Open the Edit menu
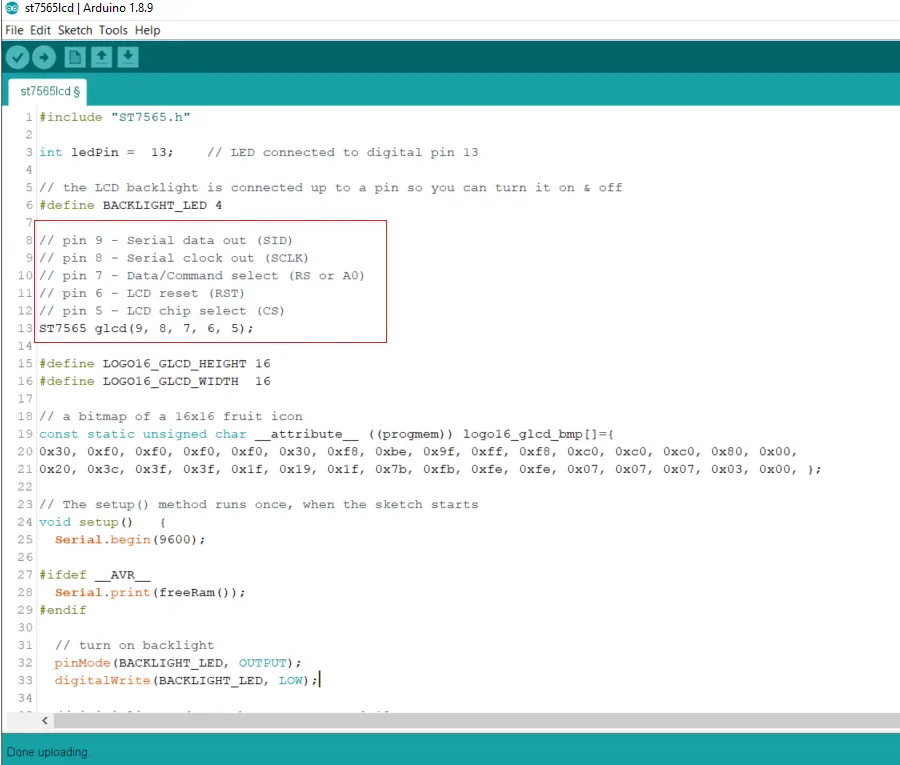The image size is (900, 765). pos(40,30)
